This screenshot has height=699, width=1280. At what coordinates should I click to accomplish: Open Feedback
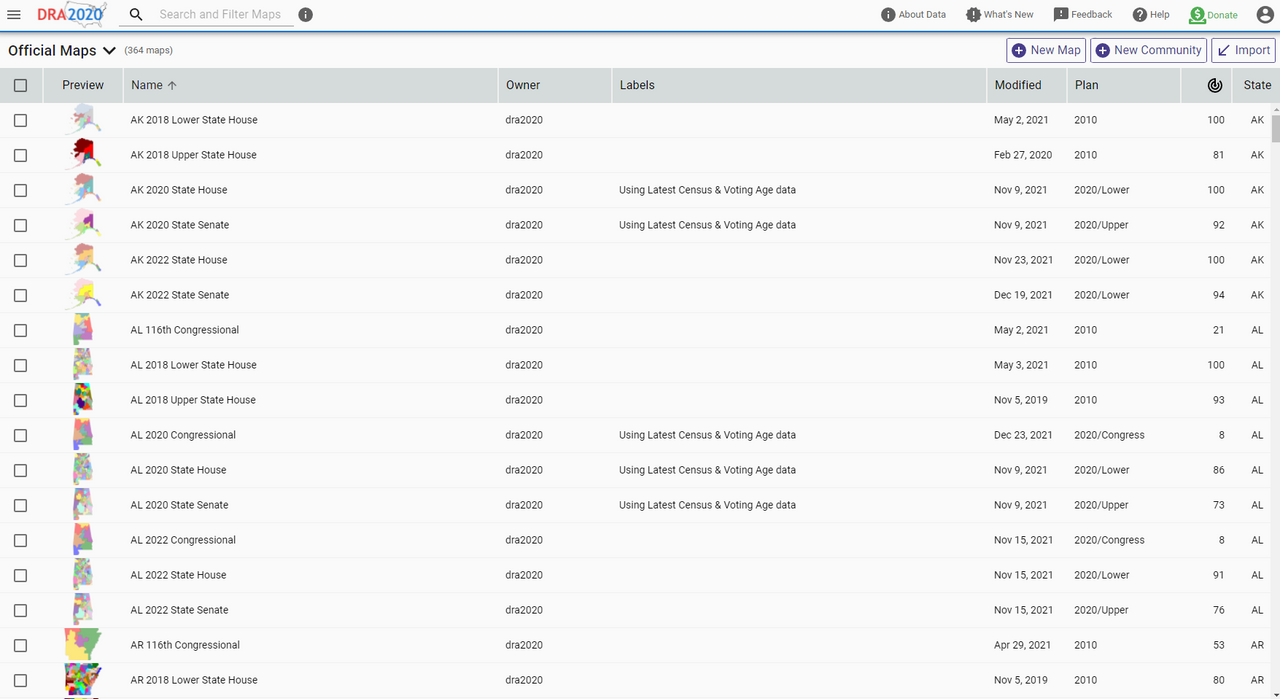click(1083, 15)
